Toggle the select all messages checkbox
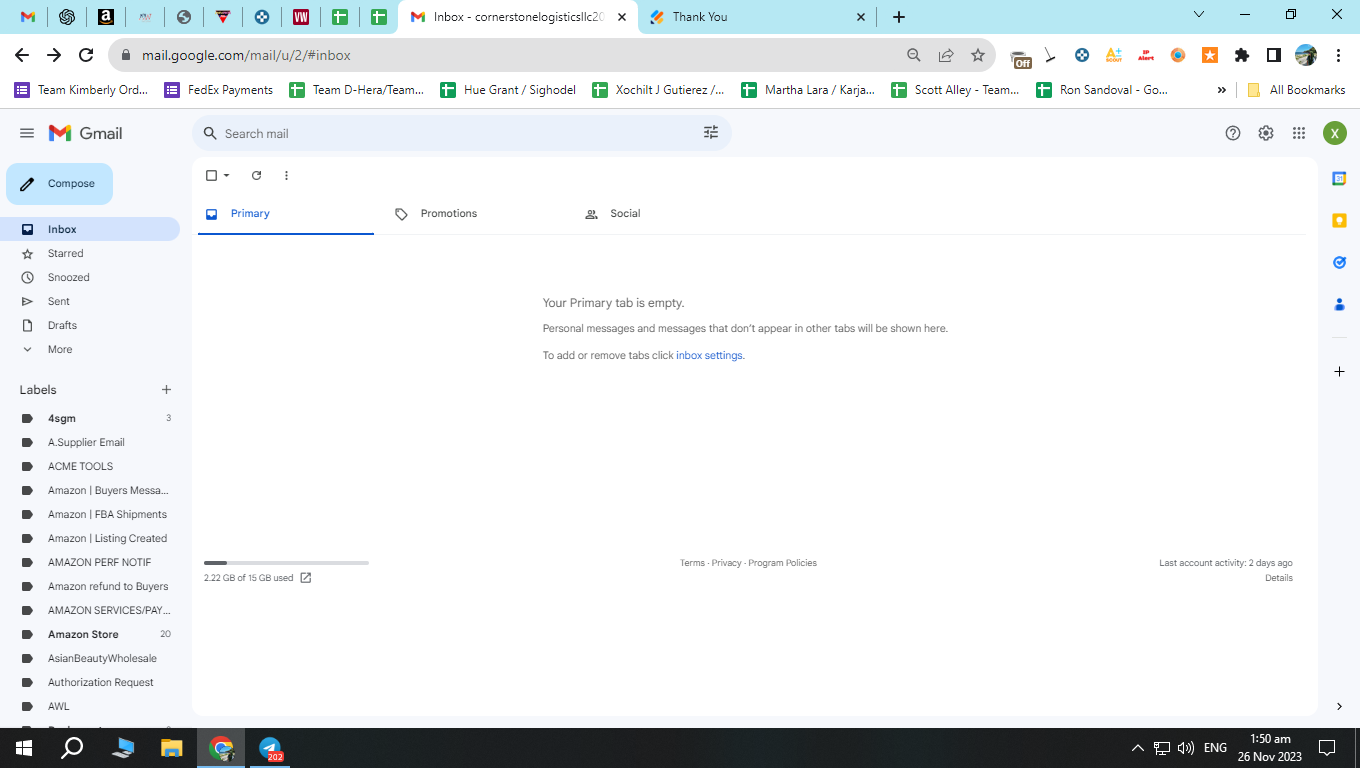The height and width of the screenshot is (768, 1360). [211, 176]
